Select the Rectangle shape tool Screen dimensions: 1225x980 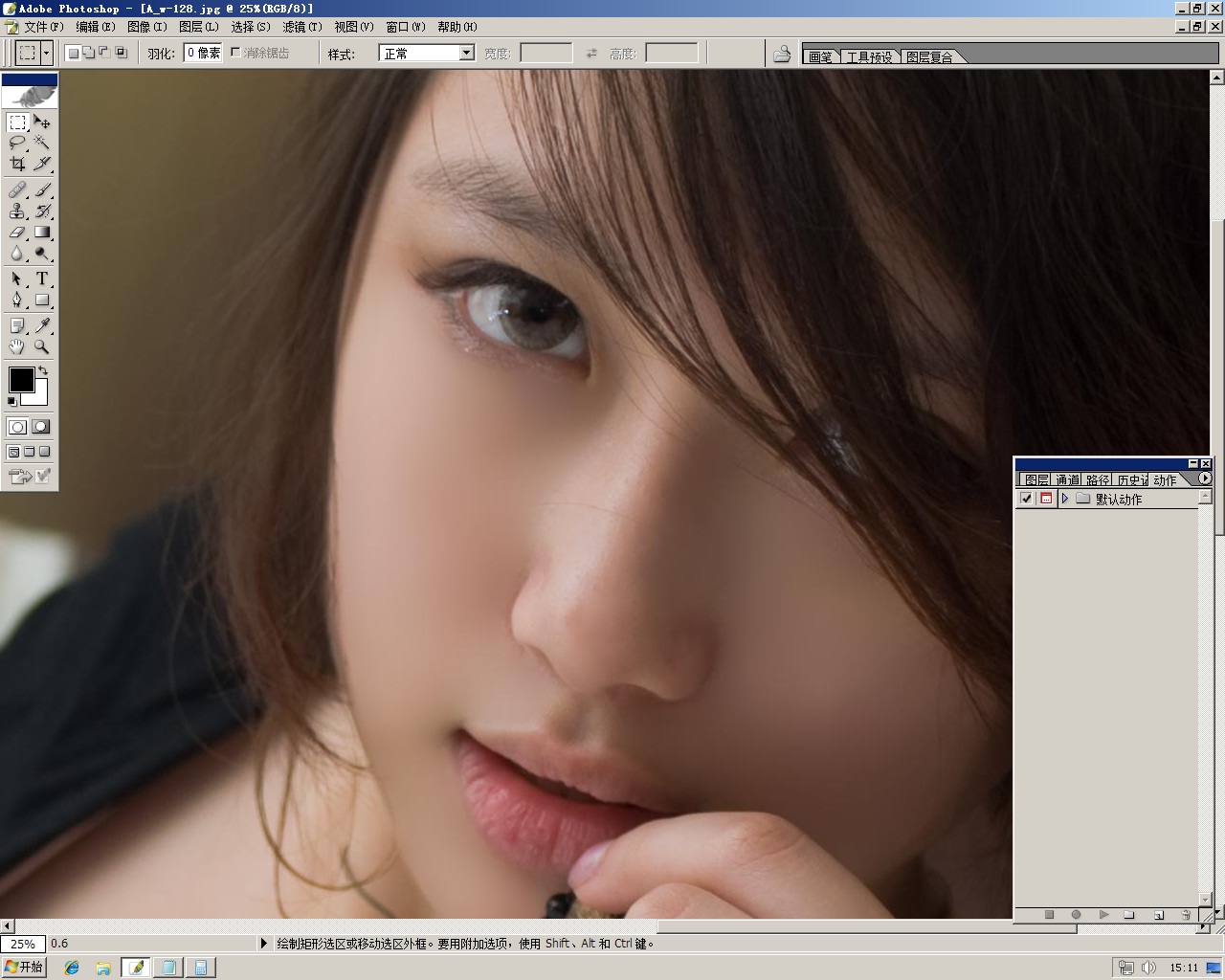pyautogui.click(x=42, y=300)
